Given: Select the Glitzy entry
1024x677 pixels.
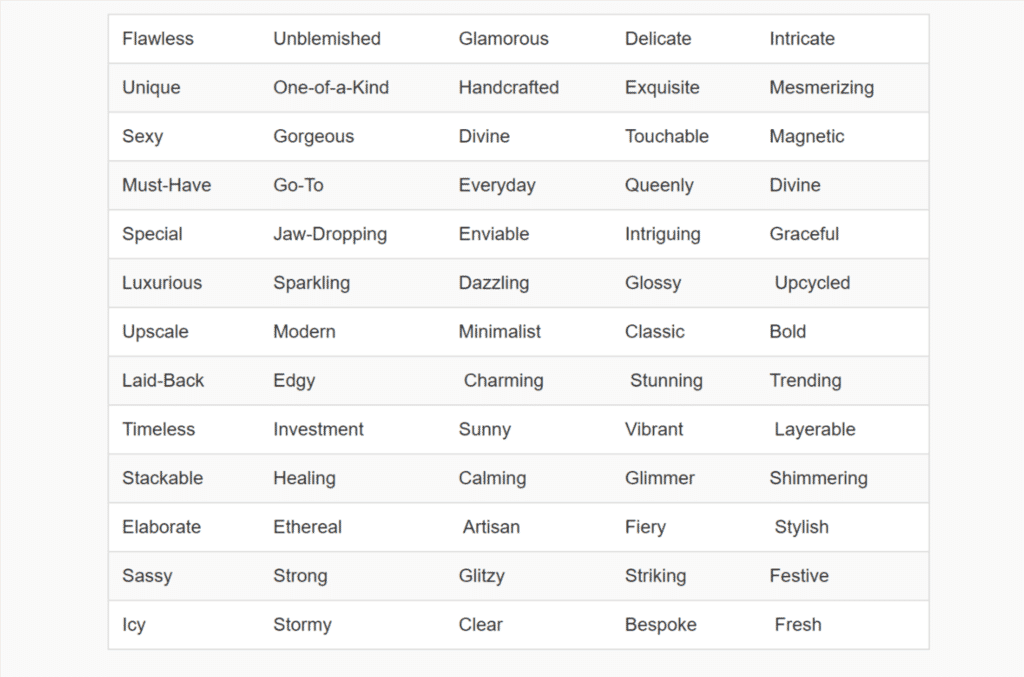Looking at the screenshot, I should point(481,576).
